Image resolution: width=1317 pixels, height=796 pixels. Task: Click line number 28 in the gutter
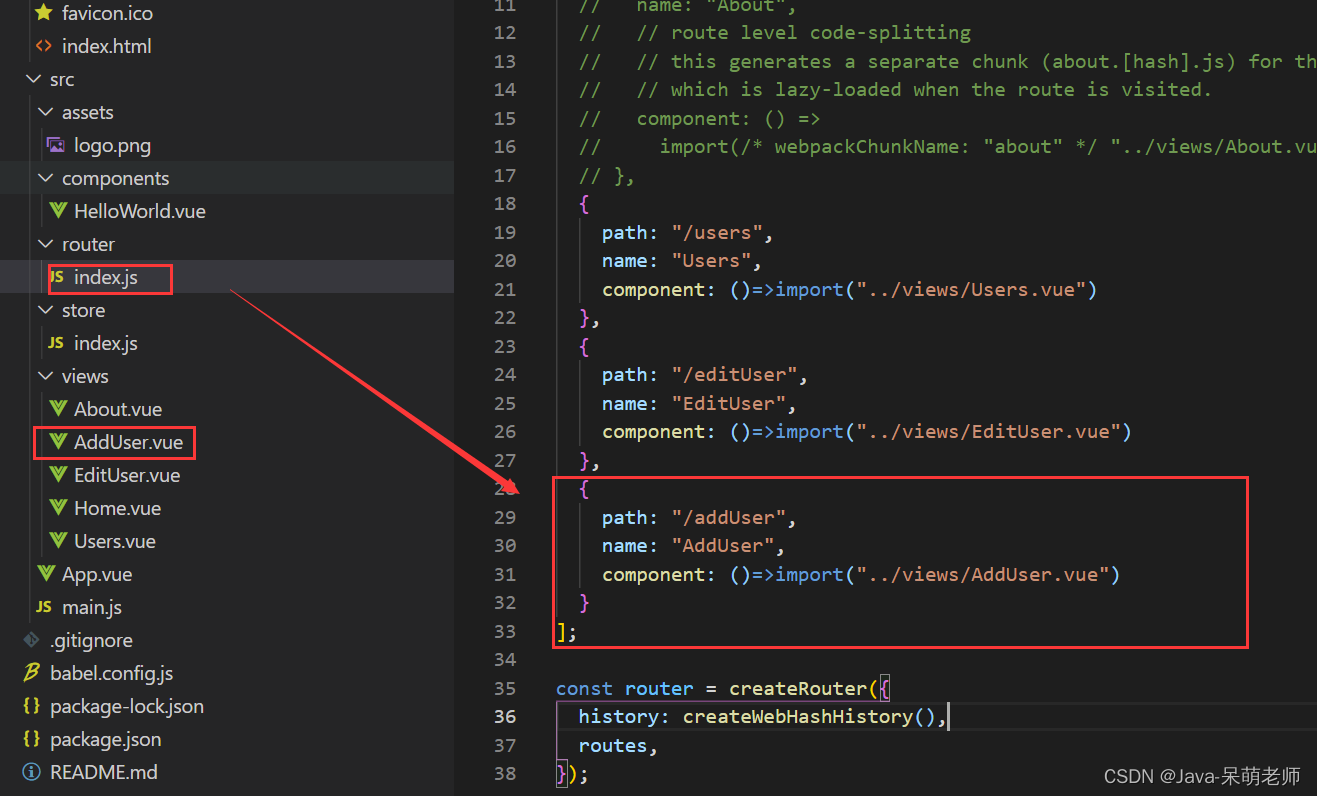505,488
